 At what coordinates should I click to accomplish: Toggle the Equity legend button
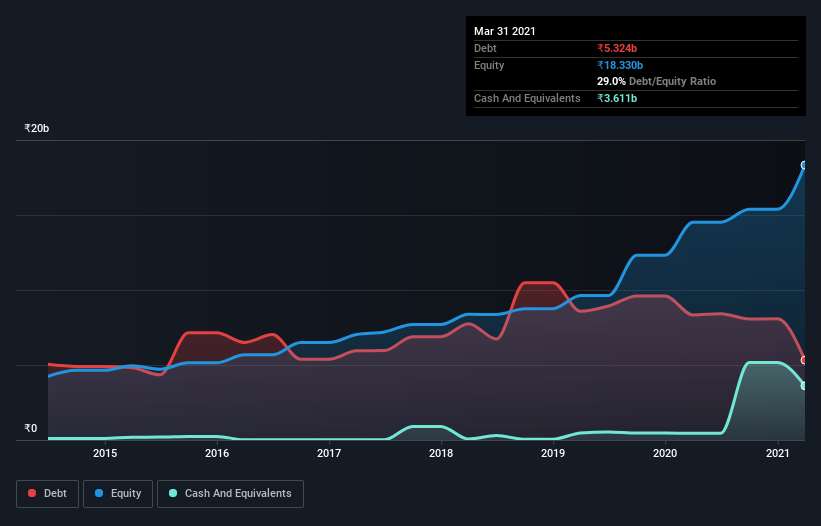coord(118,494)
